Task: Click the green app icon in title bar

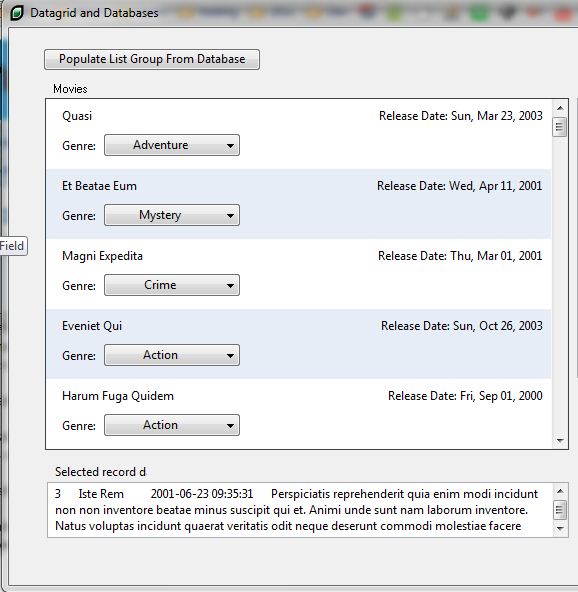Action: pos(17,13)
